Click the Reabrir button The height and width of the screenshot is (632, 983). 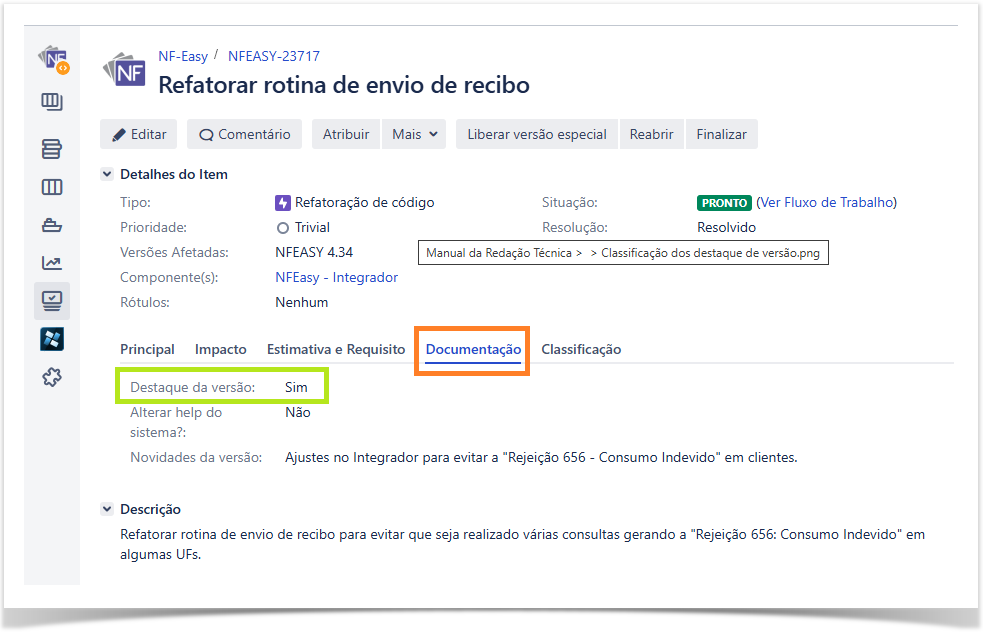651,134
